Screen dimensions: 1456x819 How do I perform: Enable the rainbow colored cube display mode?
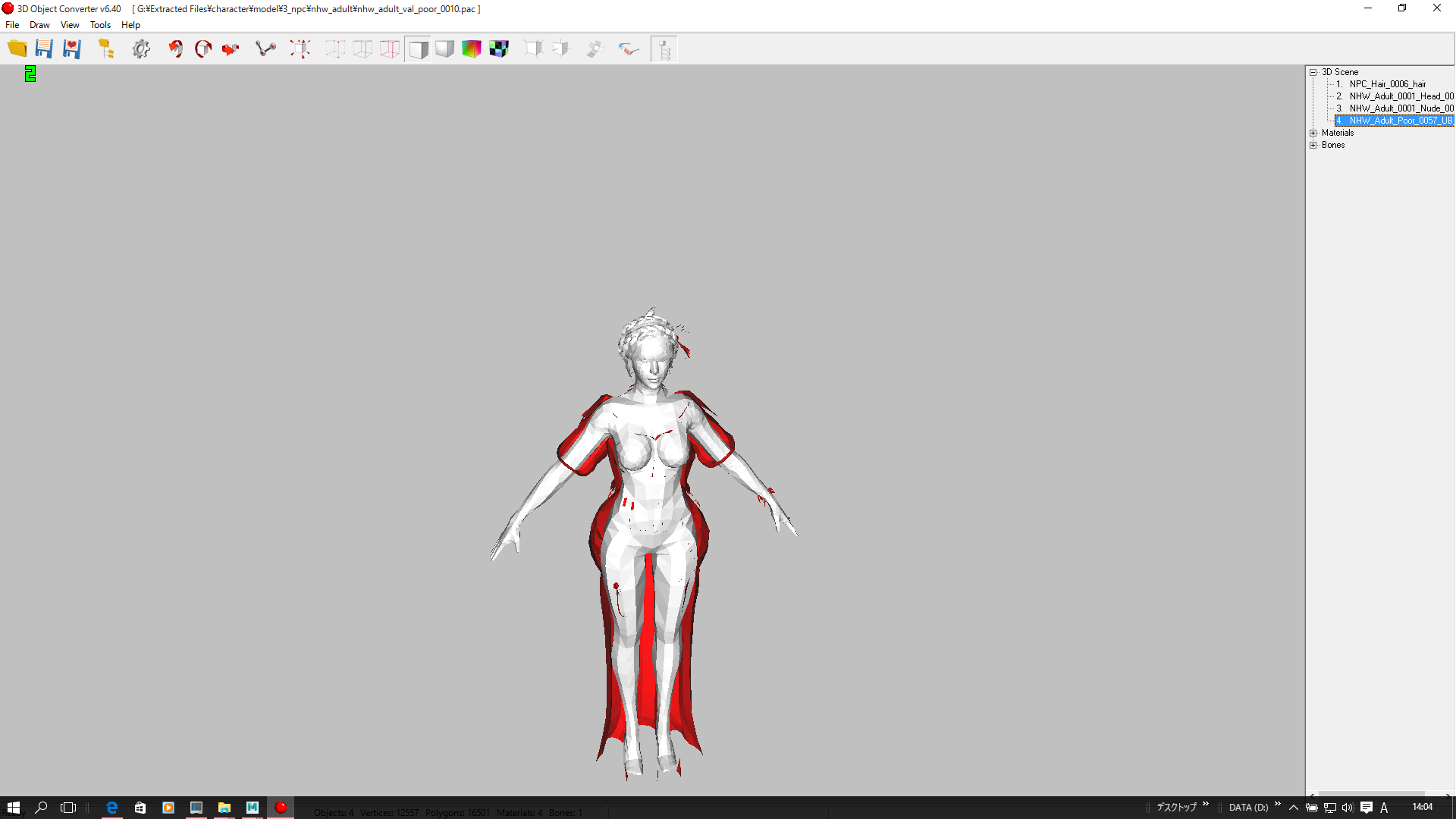[472, 49]
